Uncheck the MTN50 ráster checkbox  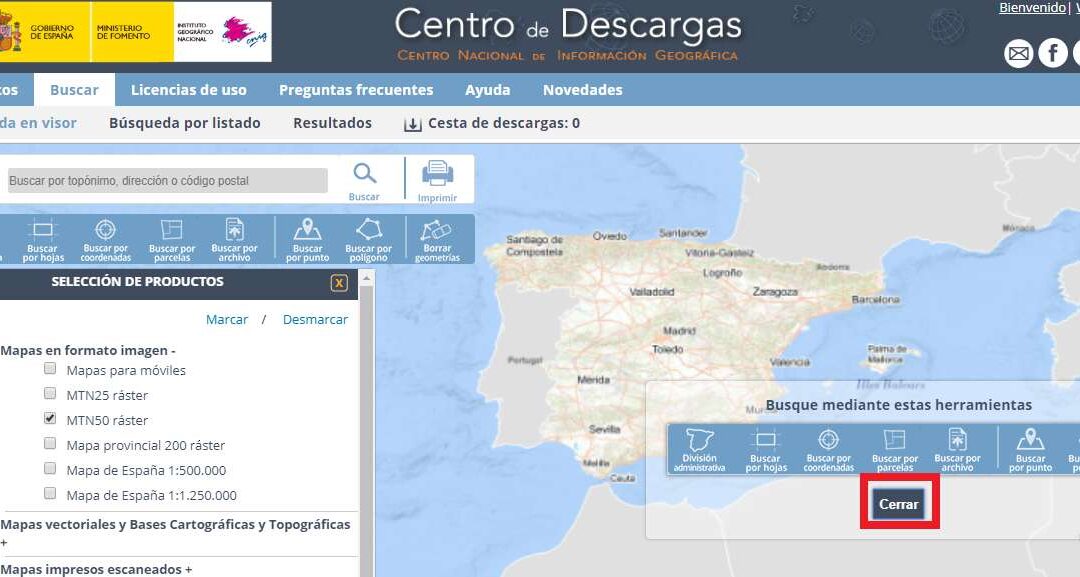pos(50,418)
